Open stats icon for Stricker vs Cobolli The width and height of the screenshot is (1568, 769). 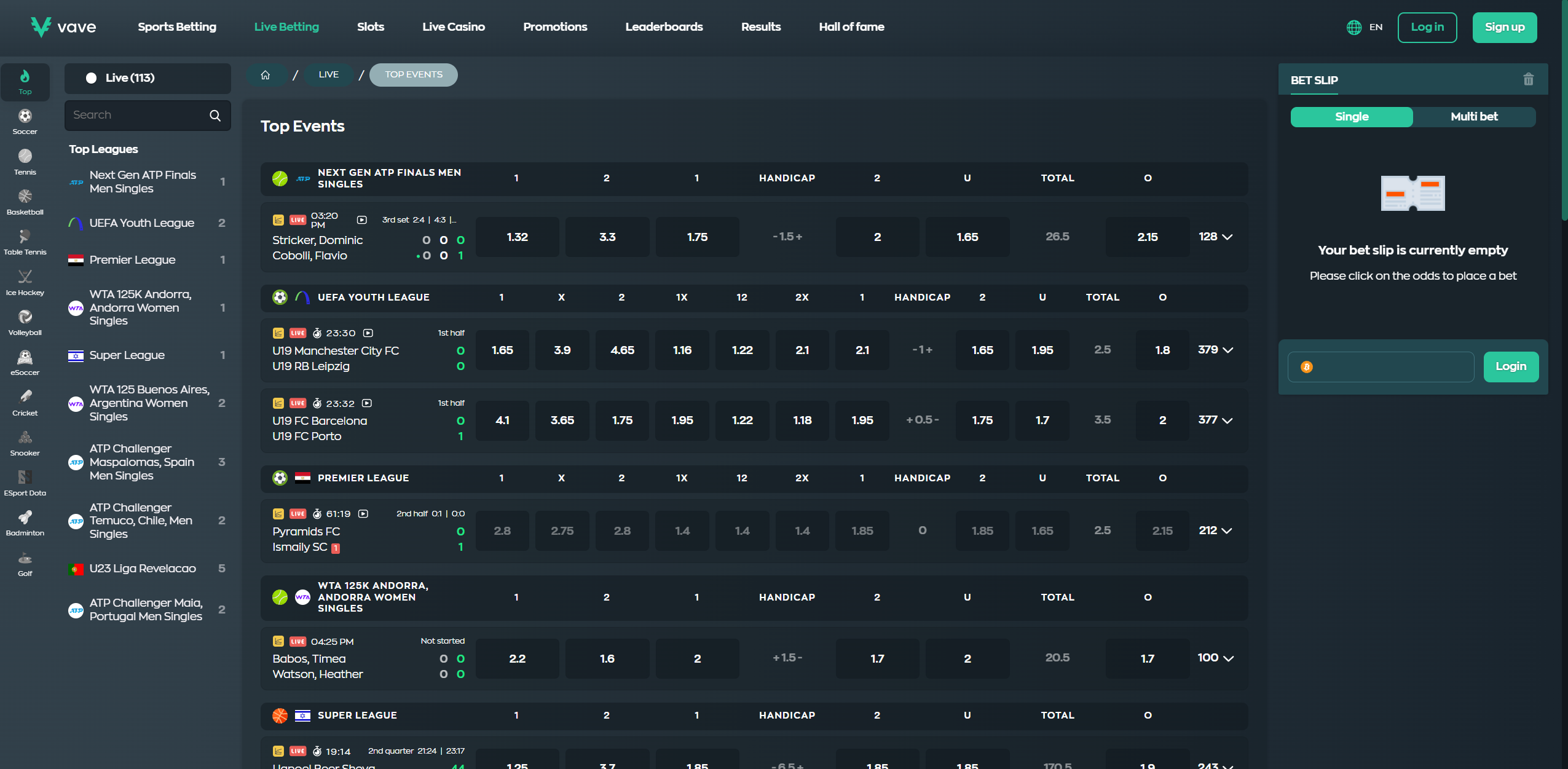coord(278,219)
